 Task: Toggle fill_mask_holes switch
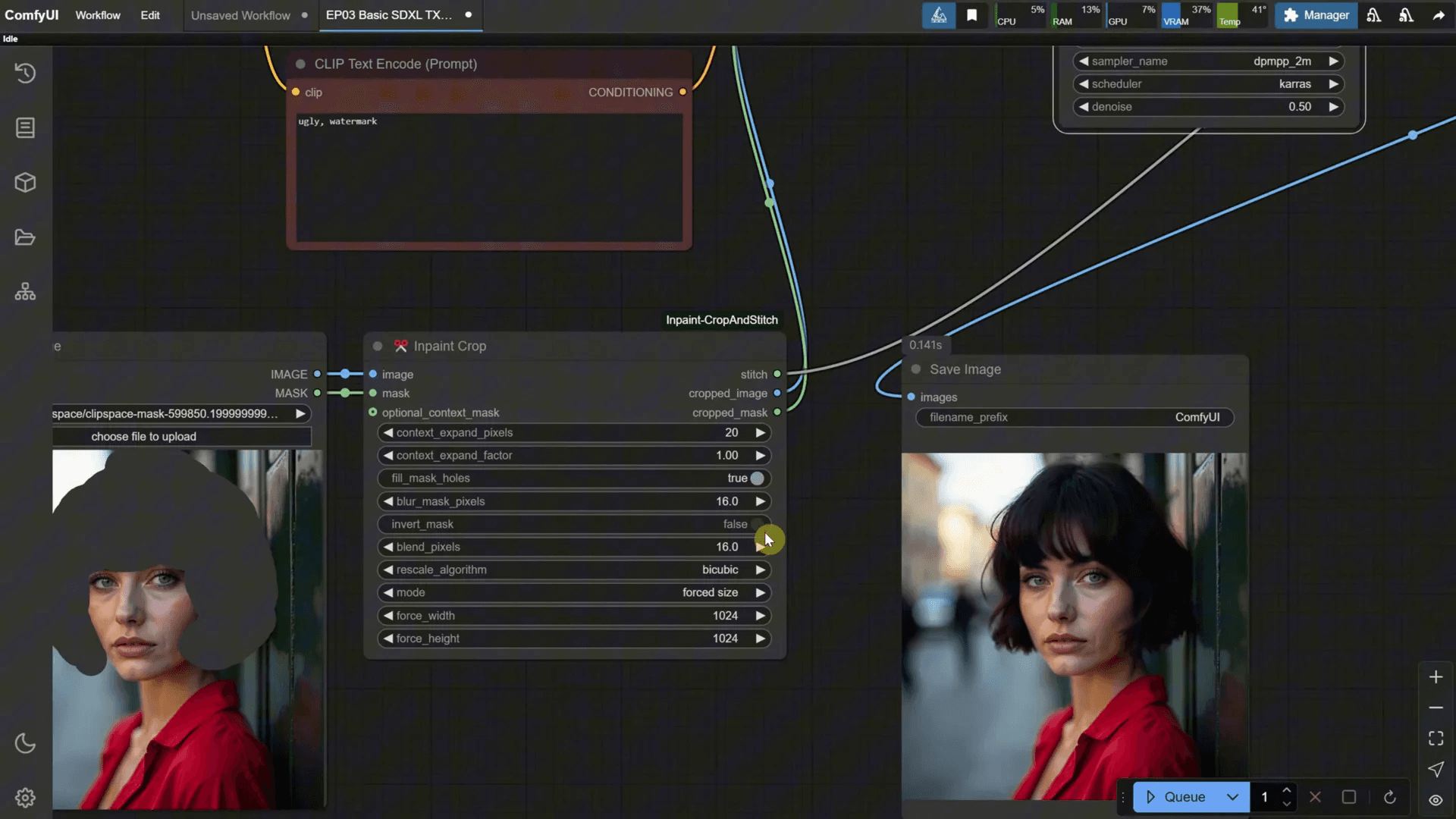(757, 479)
